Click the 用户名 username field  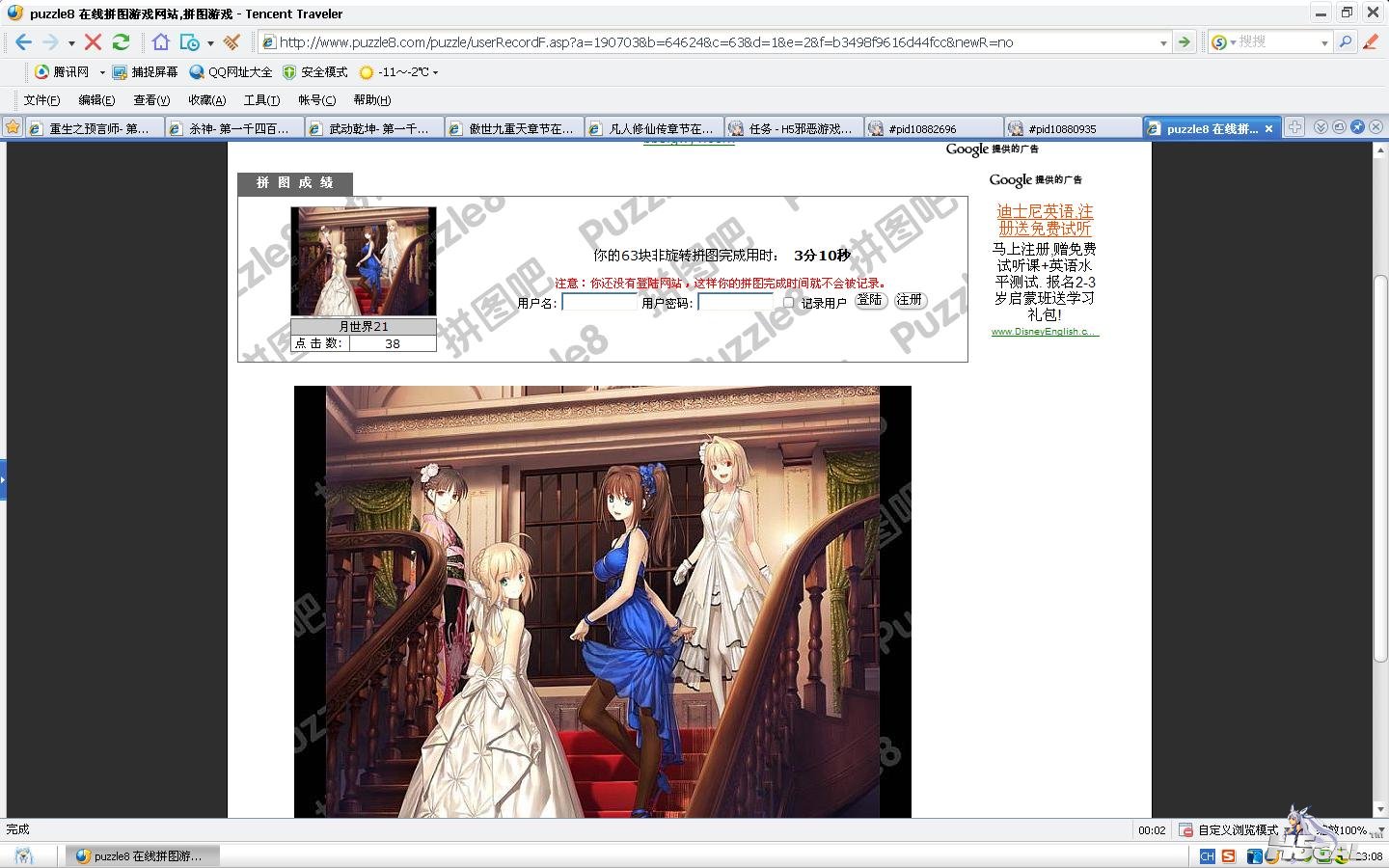(x=599, y=302)
